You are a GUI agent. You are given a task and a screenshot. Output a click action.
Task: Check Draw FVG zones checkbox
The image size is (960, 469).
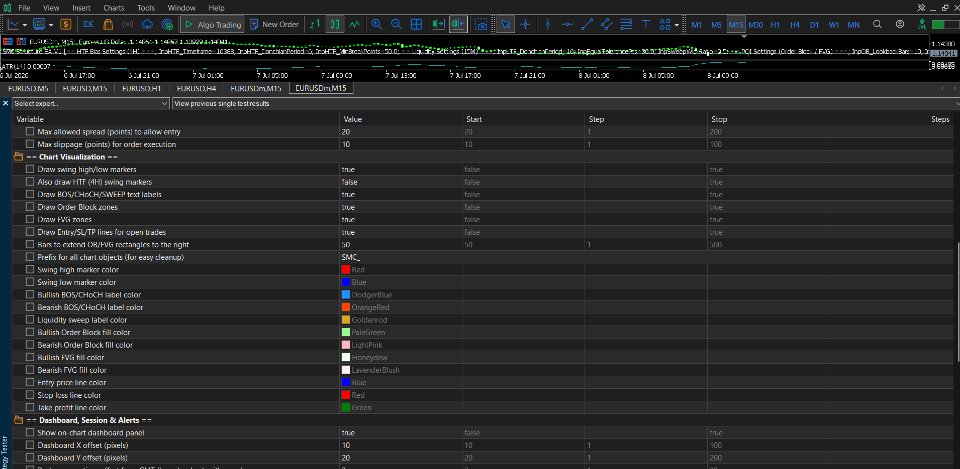click(30, 219)
